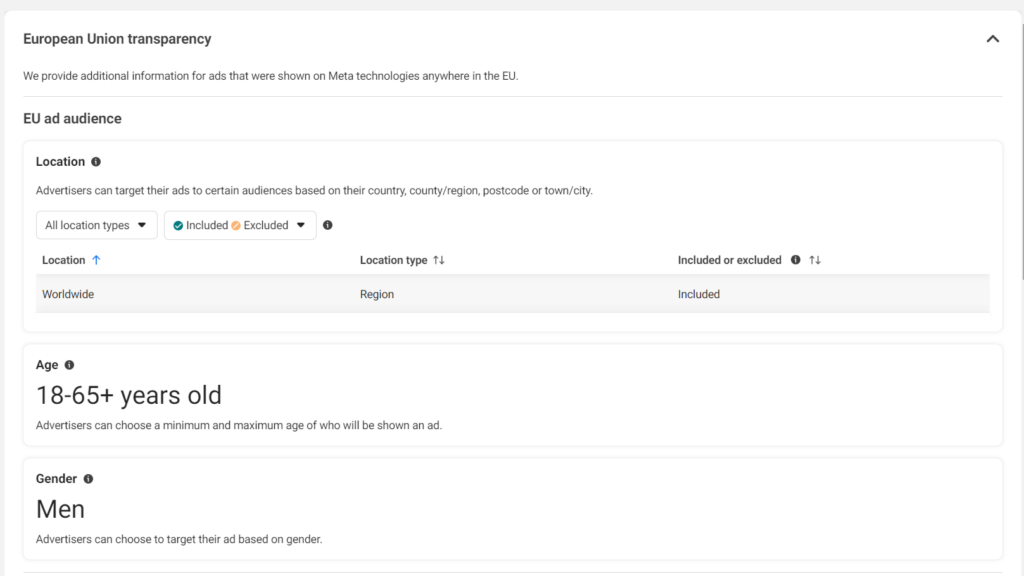Click the Location type column header label

pyautogui.click(x=393, y=260)
